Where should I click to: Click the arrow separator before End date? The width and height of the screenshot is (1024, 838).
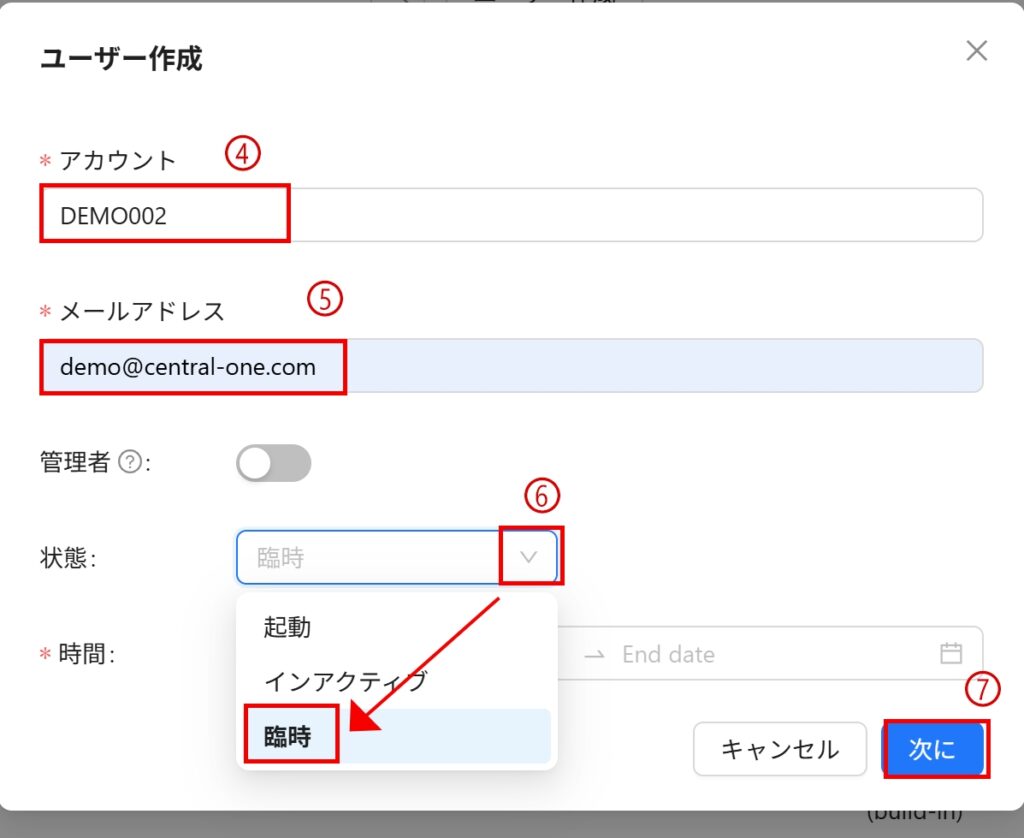click(595, 654)
